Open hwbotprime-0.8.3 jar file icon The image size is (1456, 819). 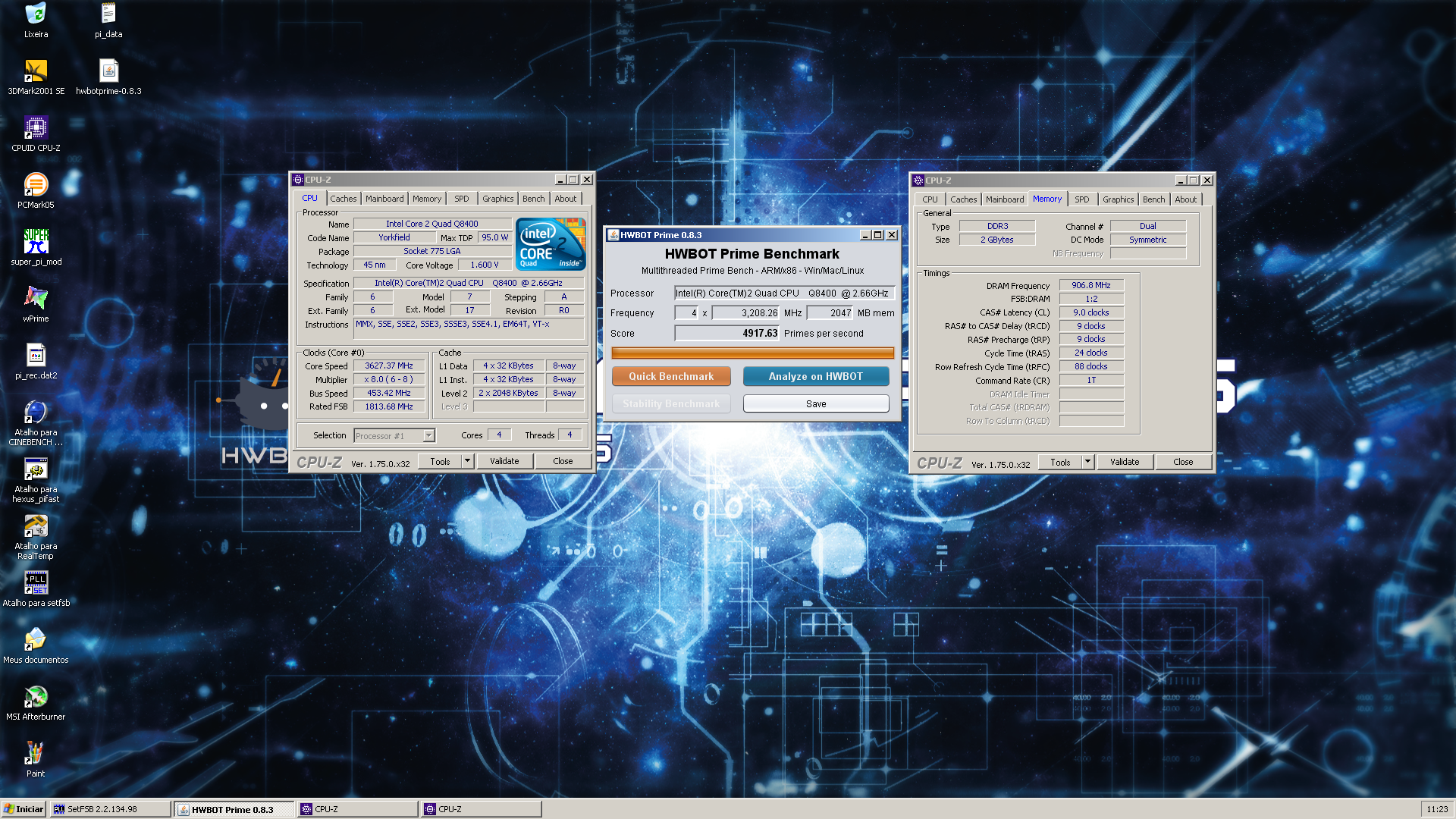coord(108,71)
